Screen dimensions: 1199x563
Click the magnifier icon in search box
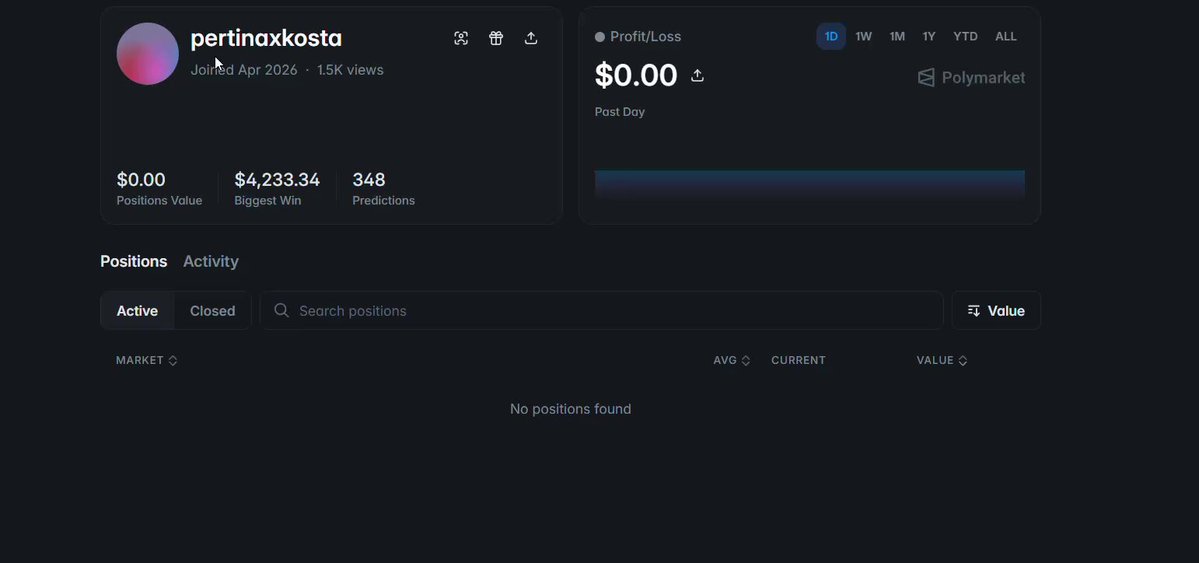point(281,311)
